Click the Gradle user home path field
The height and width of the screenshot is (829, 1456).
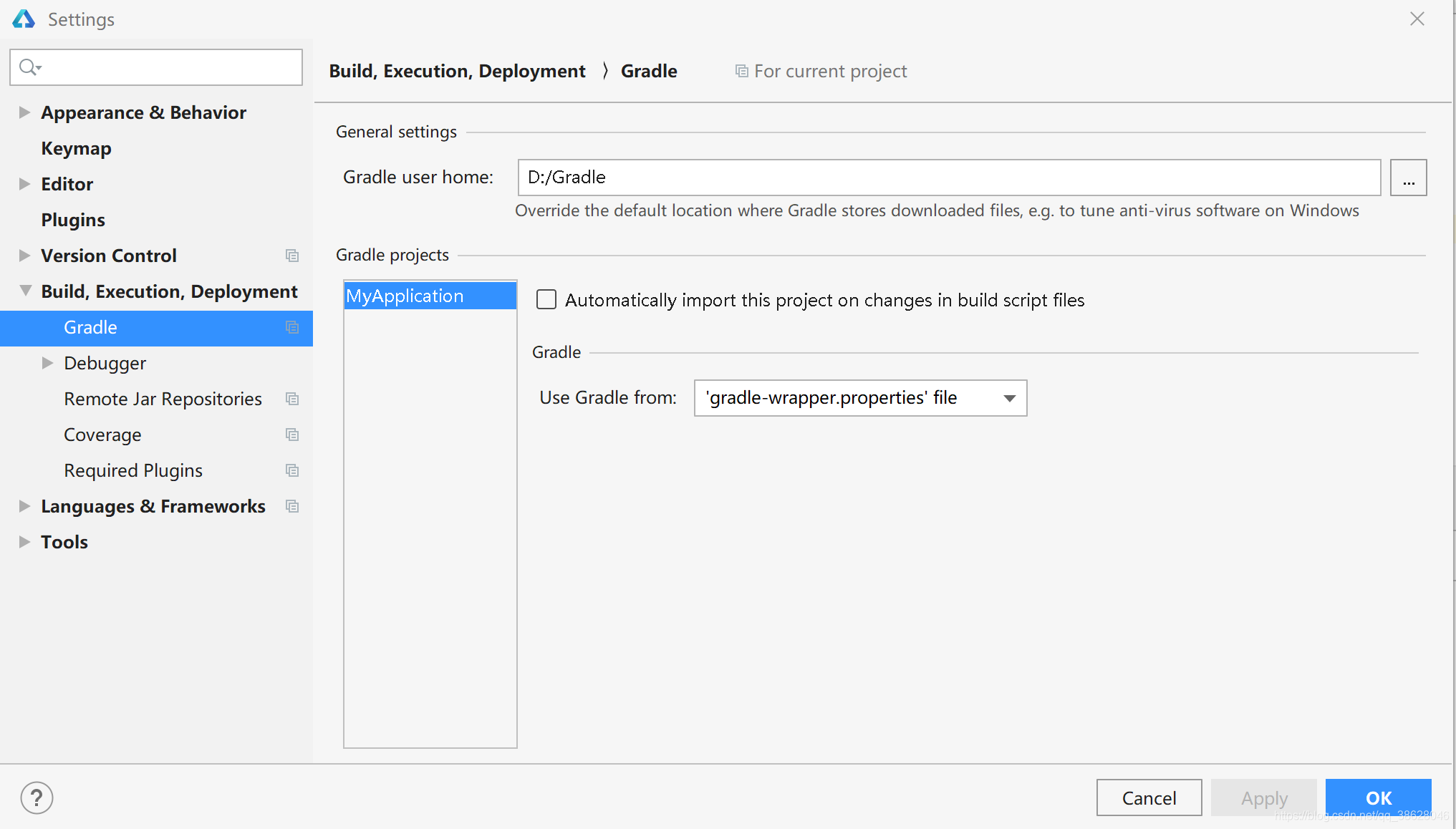[x=948, y=178]
